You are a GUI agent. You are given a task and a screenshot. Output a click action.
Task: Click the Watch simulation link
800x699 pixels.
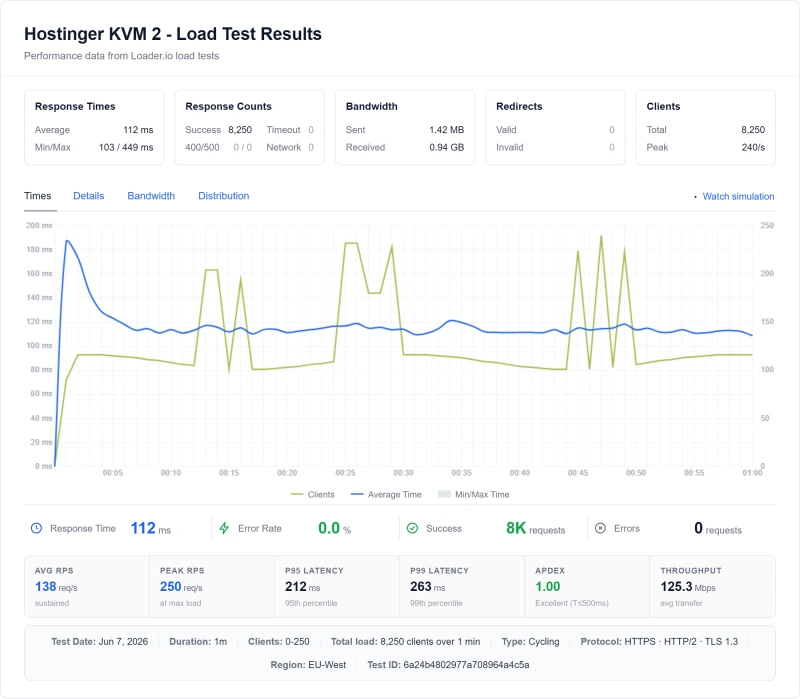point(738,196)
